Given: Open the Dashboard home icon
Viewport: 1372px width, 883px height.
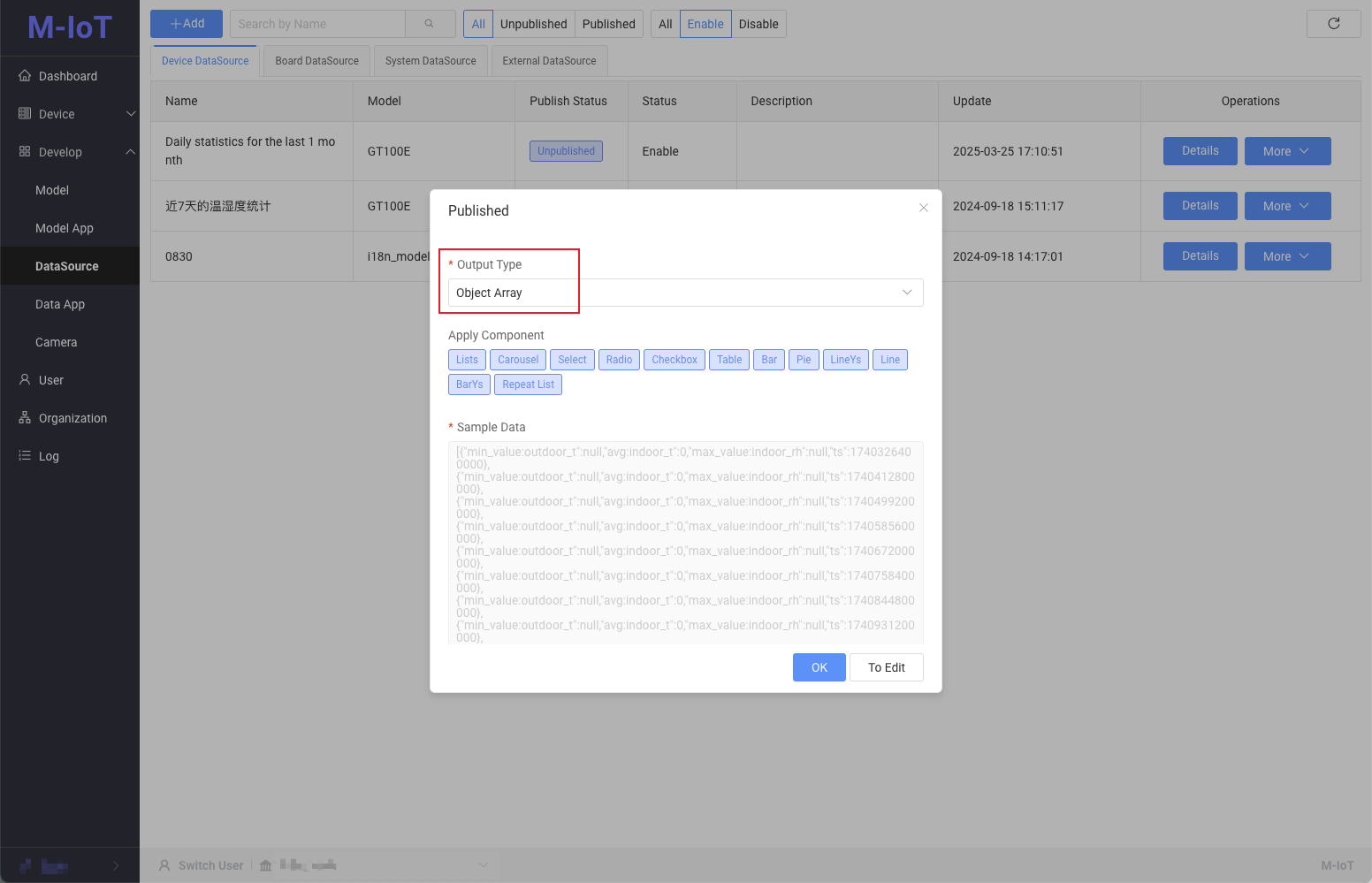Looking at the screenshot, I should click(25, 76).
